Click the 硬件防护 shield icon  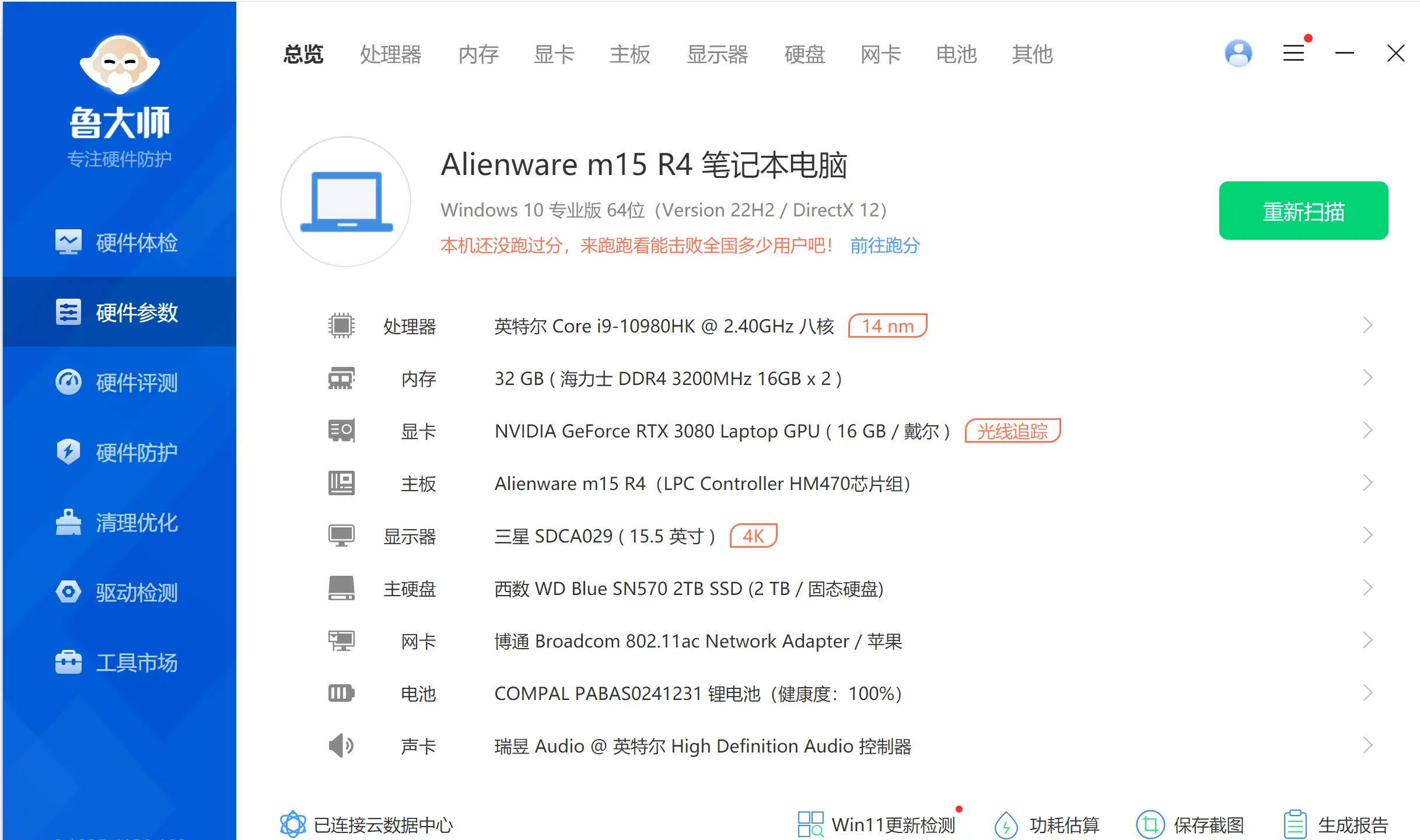tap(68, 452)
